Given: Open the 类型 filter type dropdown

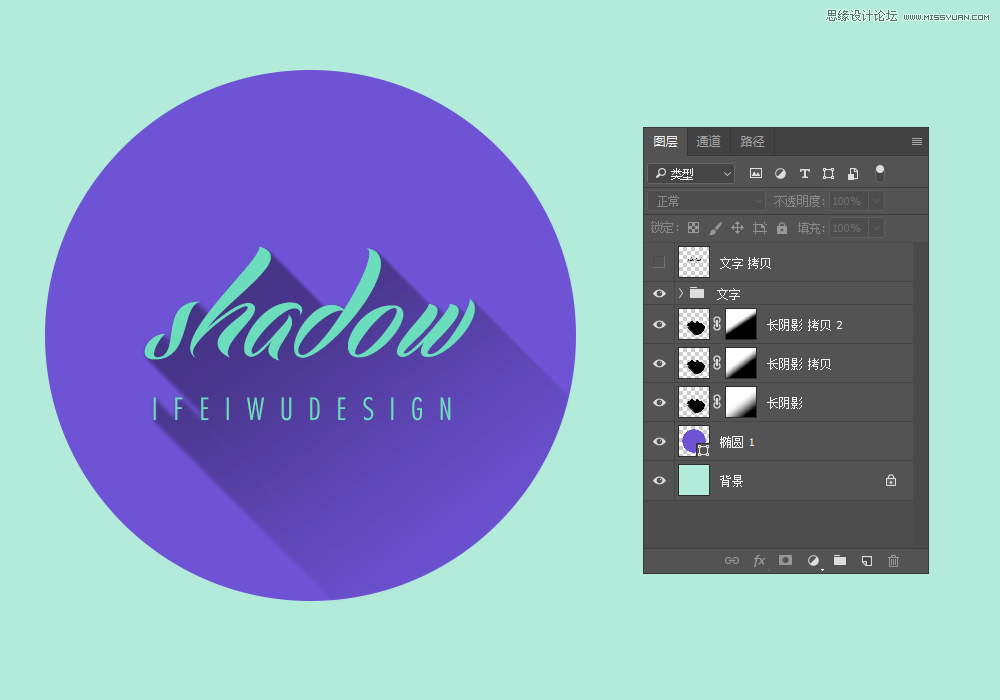Looking at the screenshot, I should click(x=691, y=174).
